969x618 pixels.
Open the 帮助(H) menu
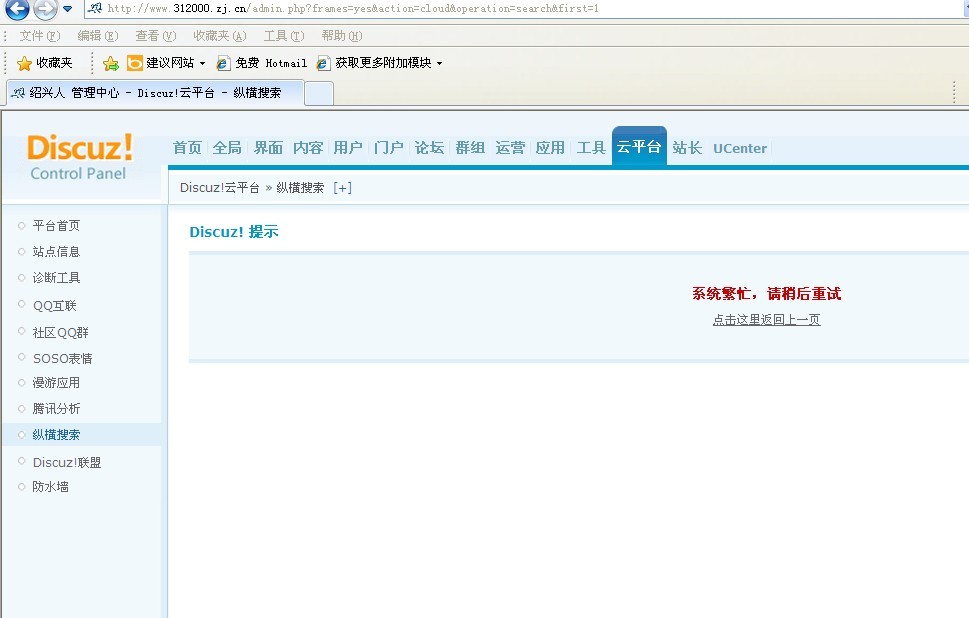pyautogui.click(x=342, y=36)
